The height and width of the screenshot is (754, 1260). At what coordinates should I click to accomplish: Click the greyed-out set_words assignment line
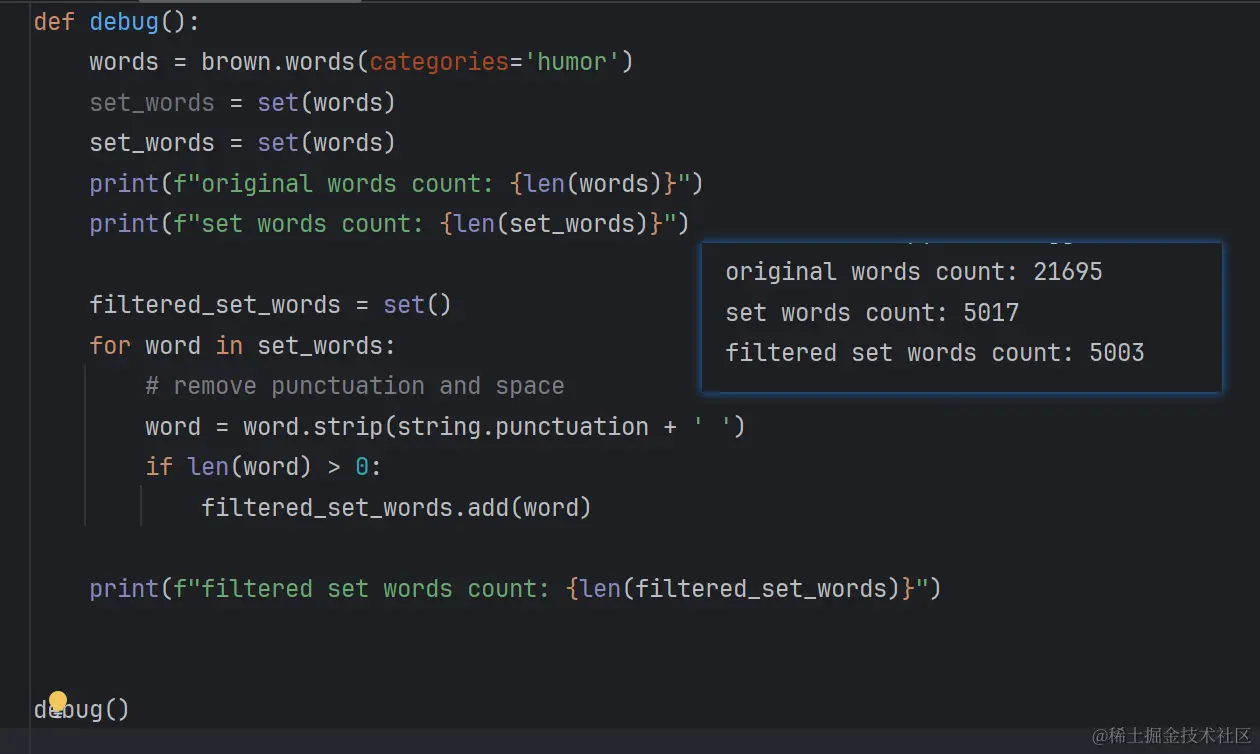point(242,103)
